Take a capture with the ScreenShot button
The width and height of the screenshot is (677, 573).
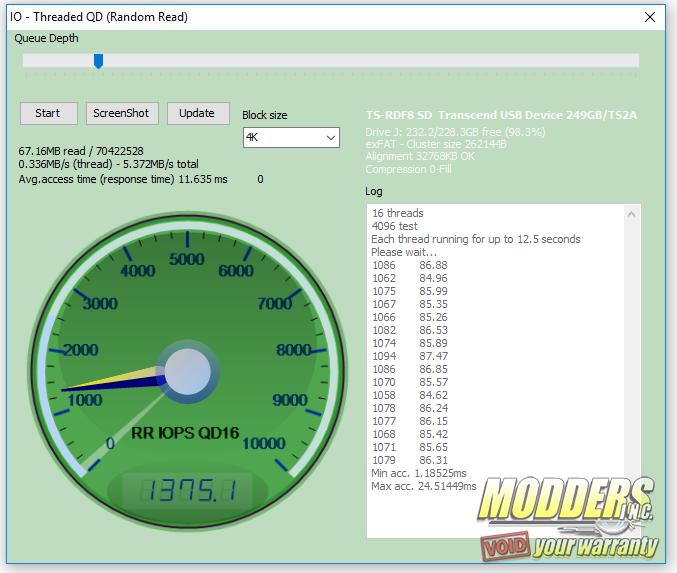(122, 114)
